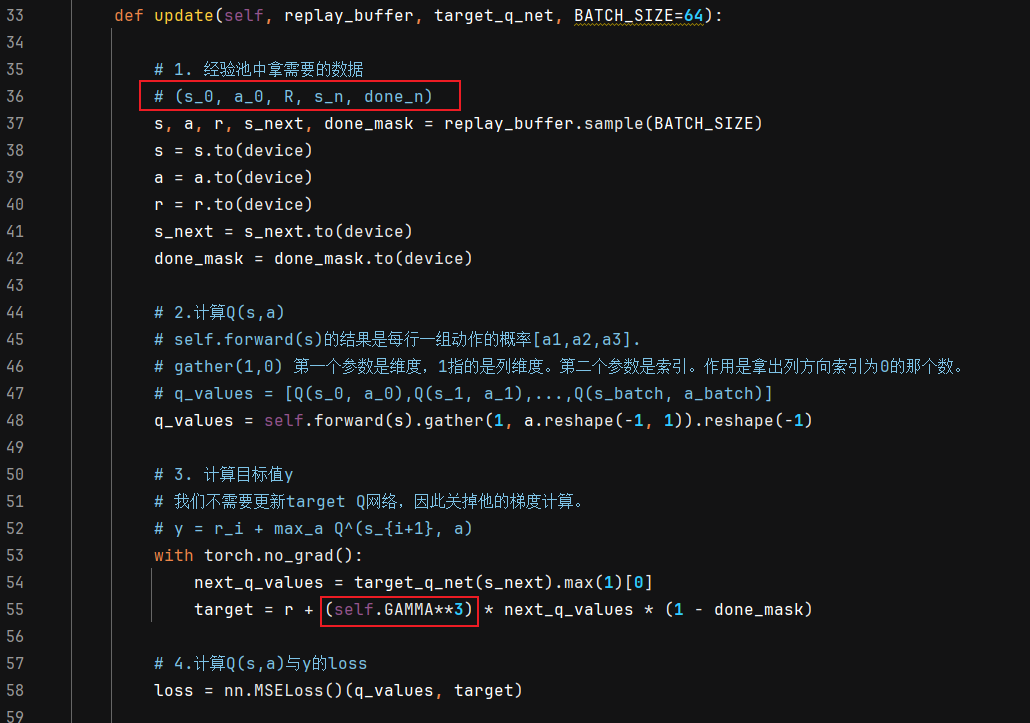Click q_values variable at start of line 48
The image size is (1030, 723).
coord(194,420)
